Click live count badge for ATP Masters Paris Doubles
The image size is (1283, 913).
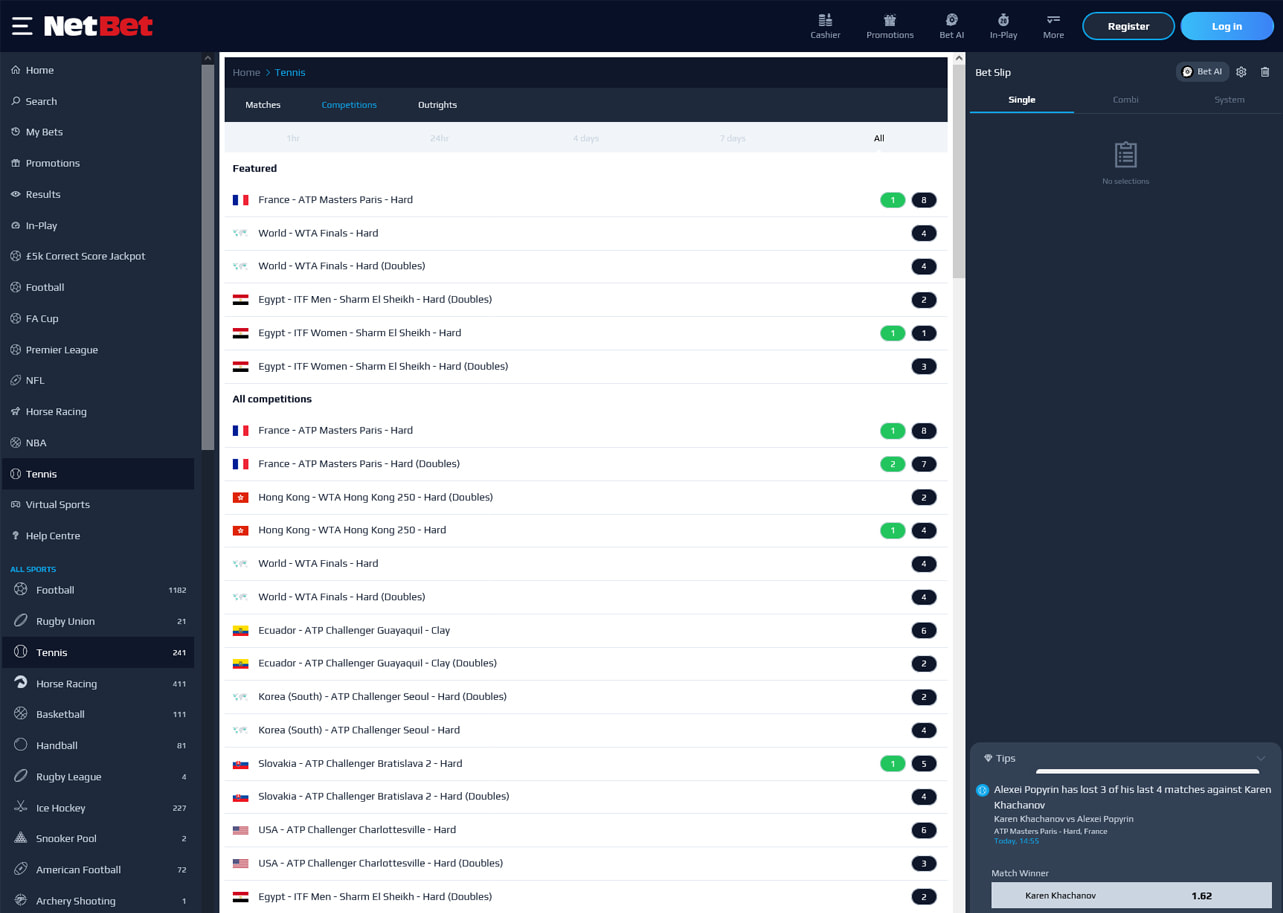click(892, 464)
